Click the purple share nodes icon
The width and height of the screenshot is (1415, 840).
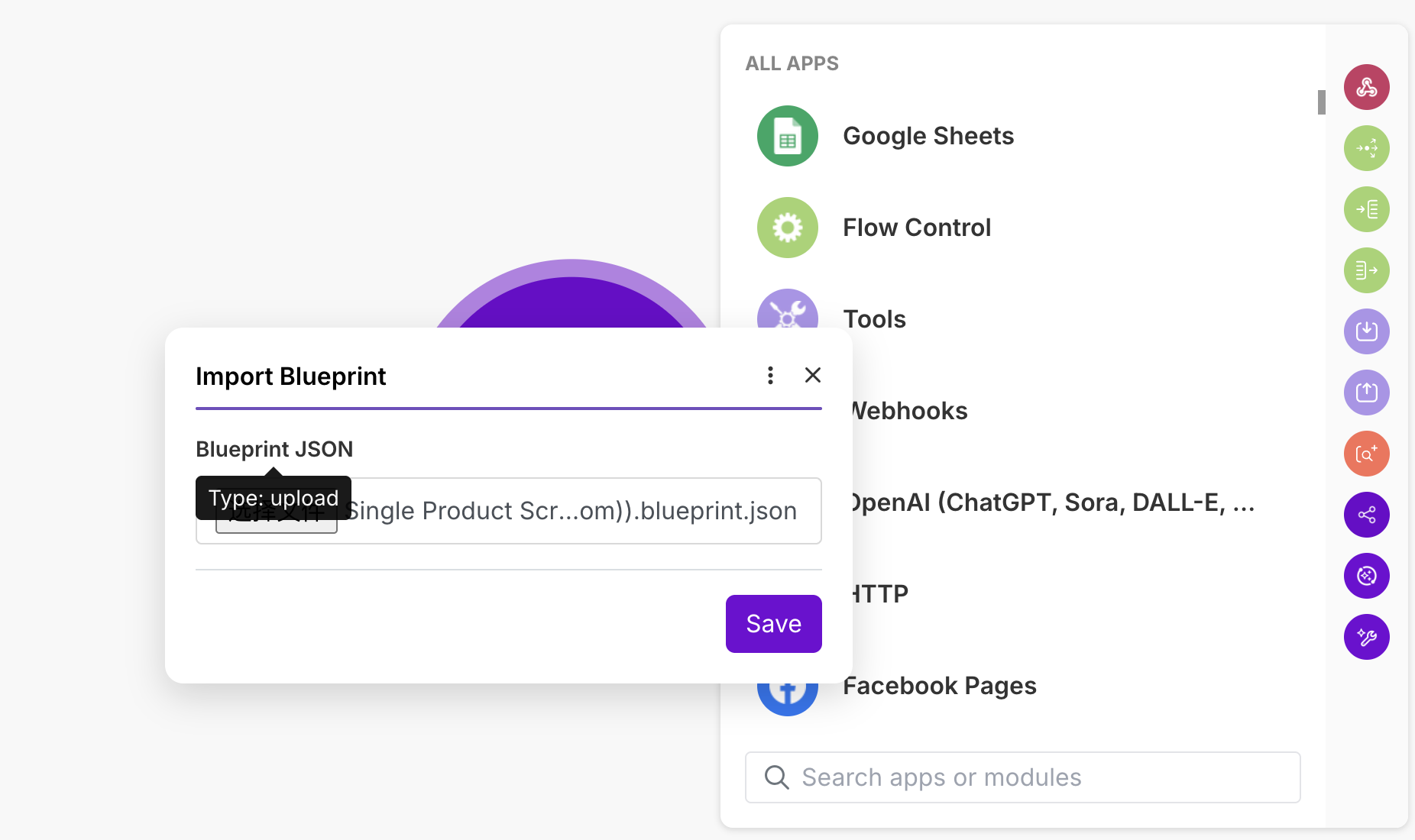[x=1366, y=515]
